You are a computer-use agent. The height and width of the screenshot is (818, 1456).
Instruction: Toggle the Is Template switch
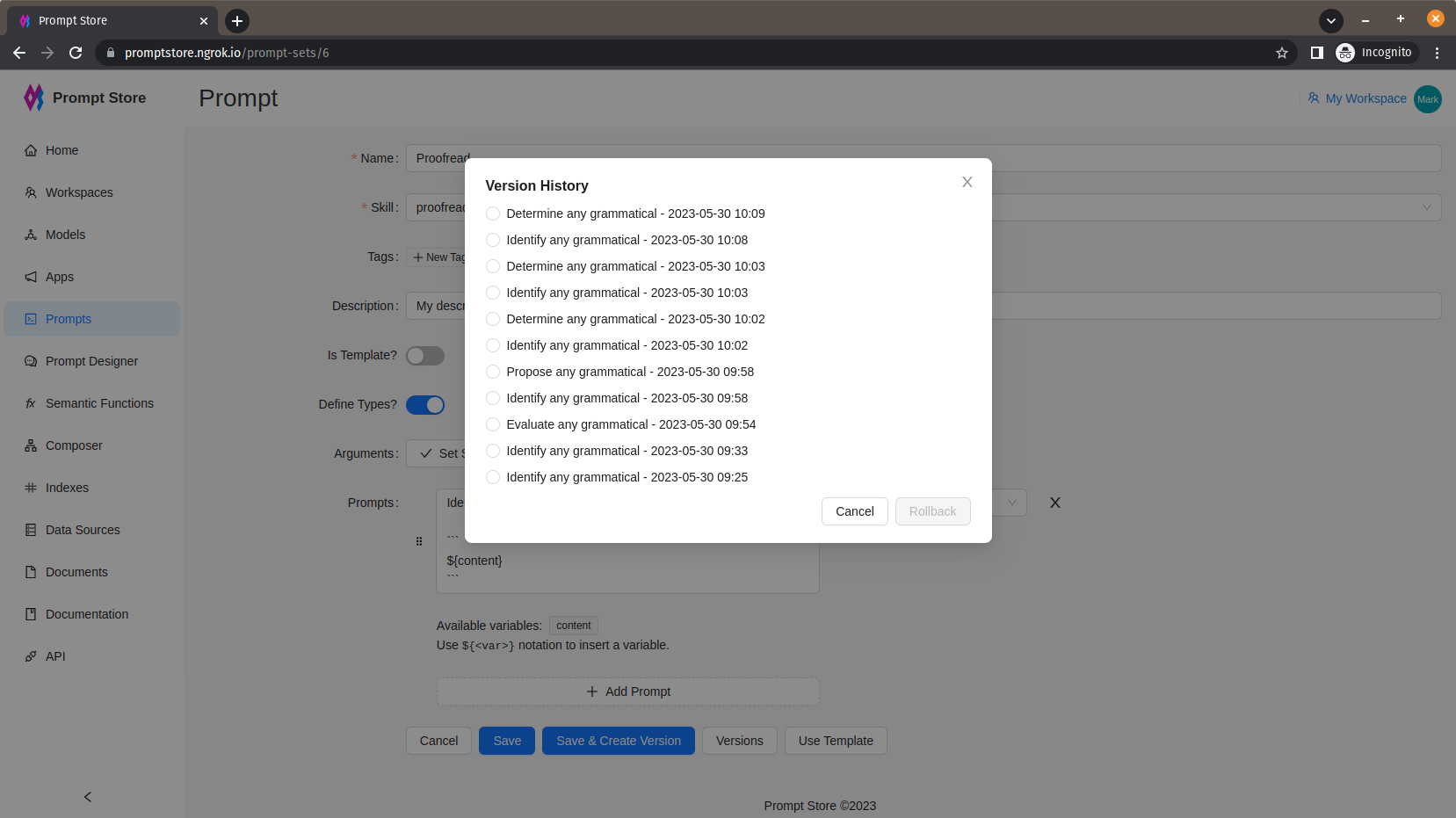pos(425,356)
